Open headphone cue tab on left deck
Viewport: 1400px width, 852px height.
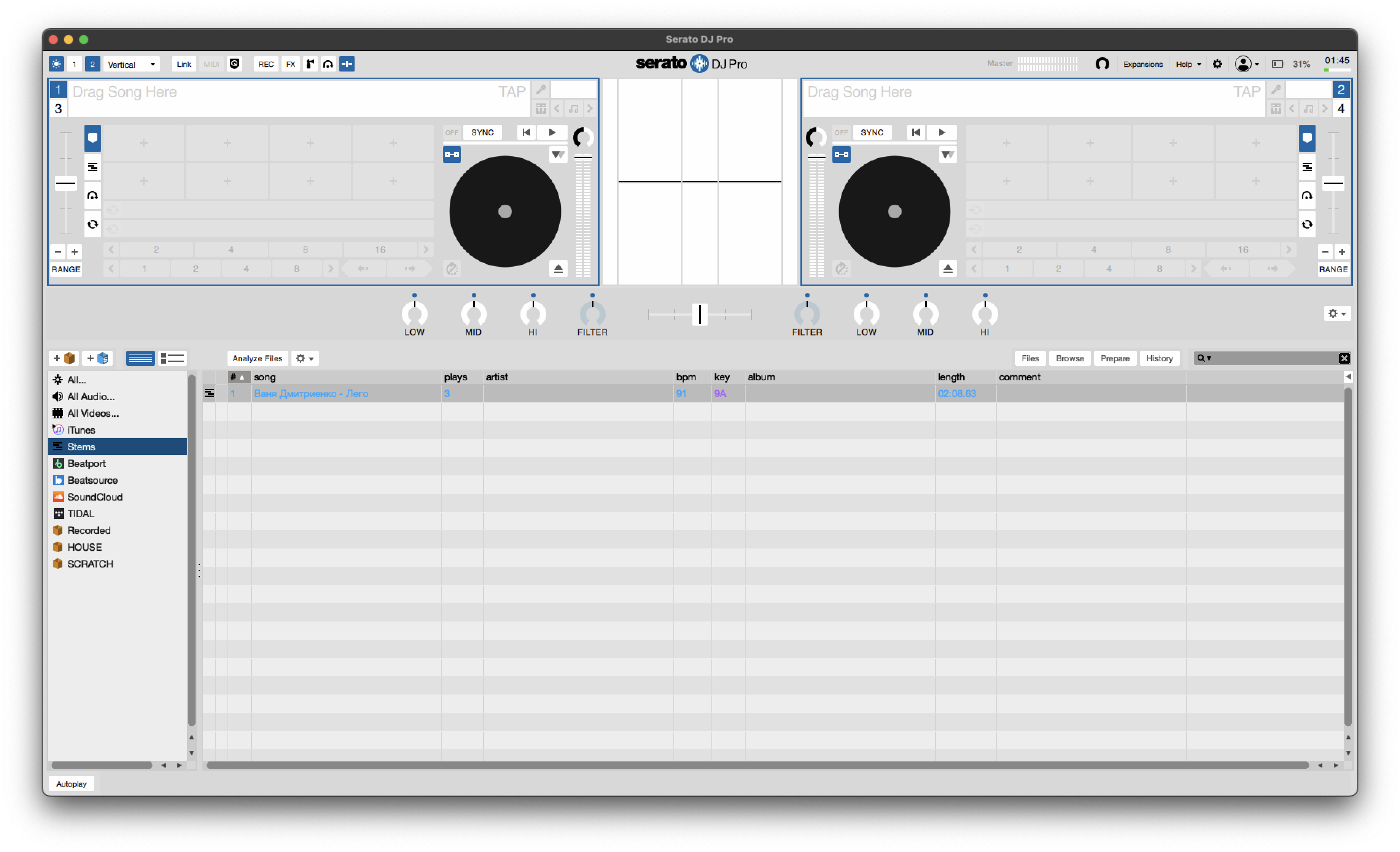point(92,196)
